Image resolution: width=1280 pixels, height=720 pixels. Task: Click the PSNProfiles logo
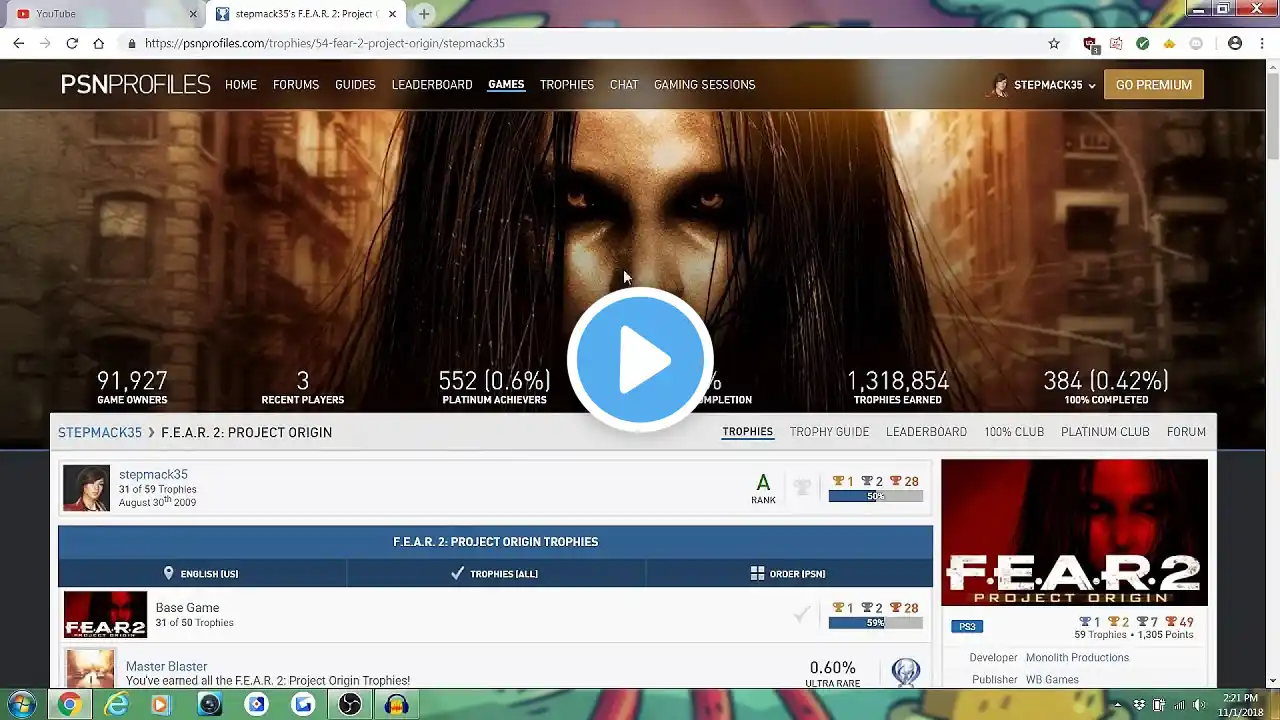click(x=136, y=85)
